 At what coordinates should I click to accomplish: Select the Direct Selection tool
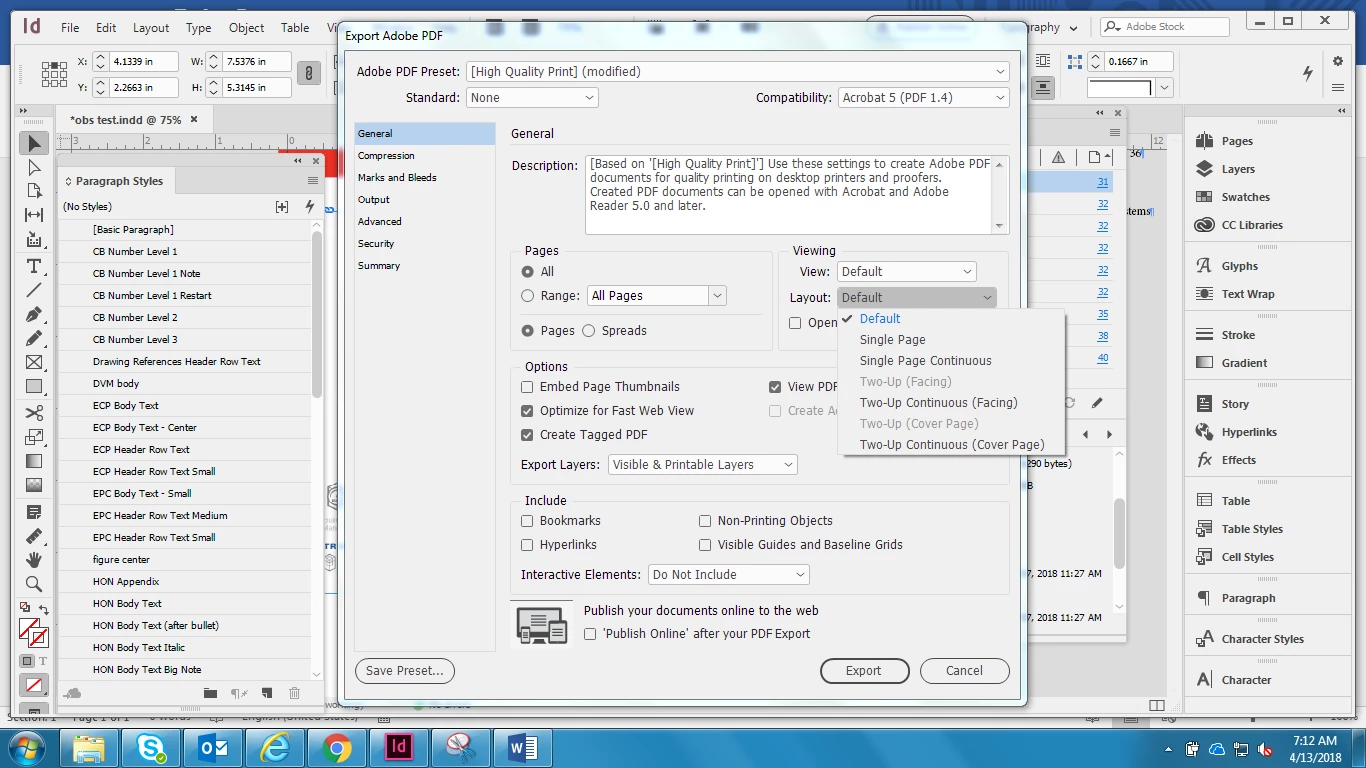34,168
